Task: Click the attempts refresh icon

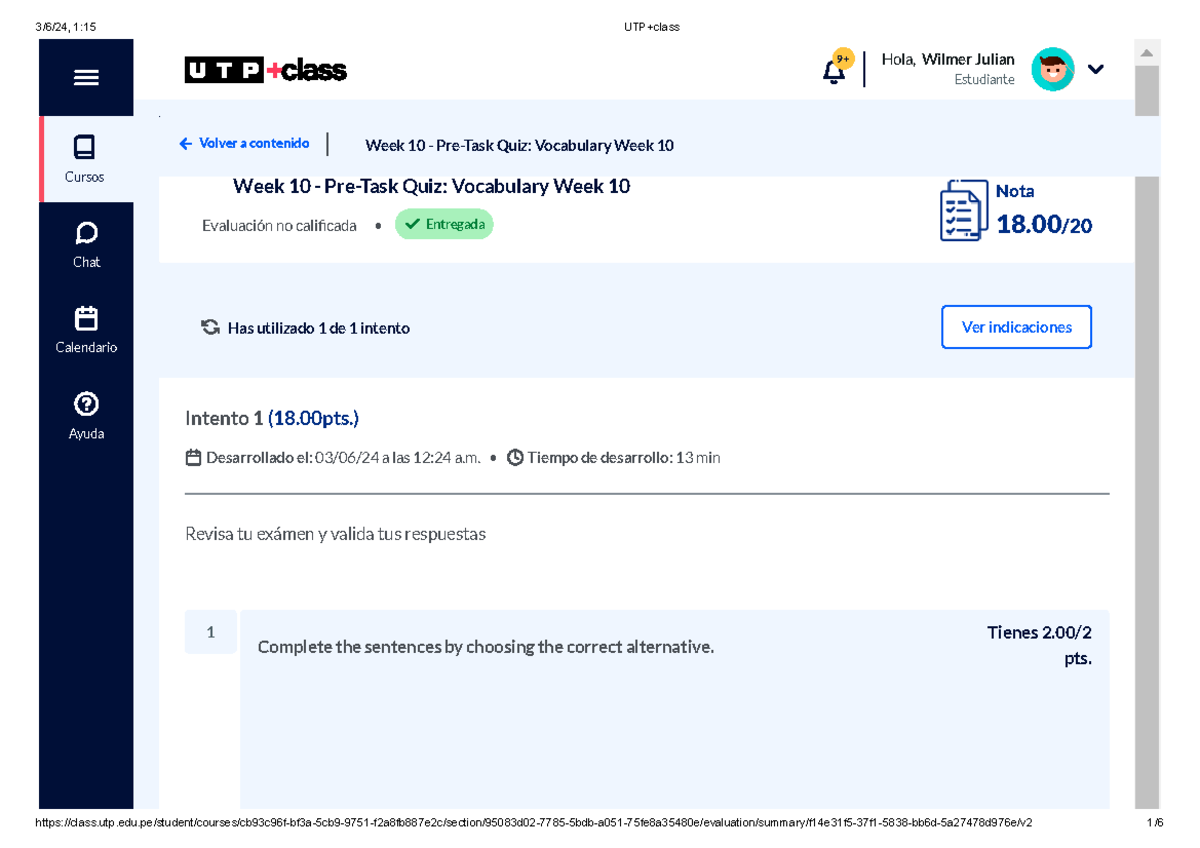Action: point(209,326)
